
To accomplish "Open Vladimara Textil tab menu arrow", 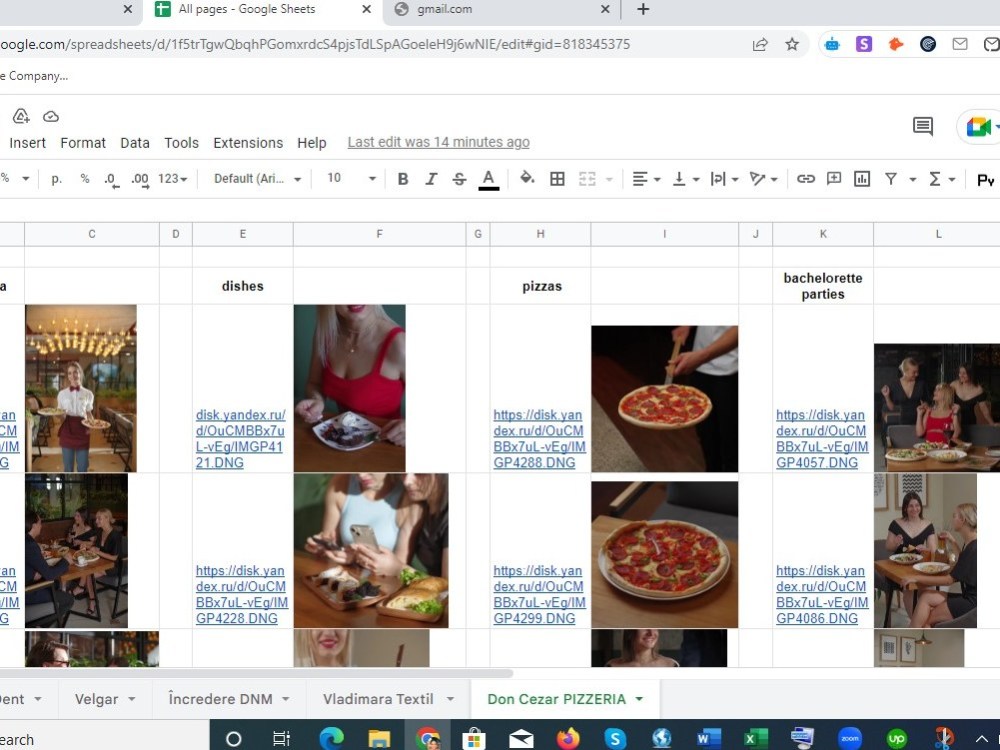I will [450, 700].
